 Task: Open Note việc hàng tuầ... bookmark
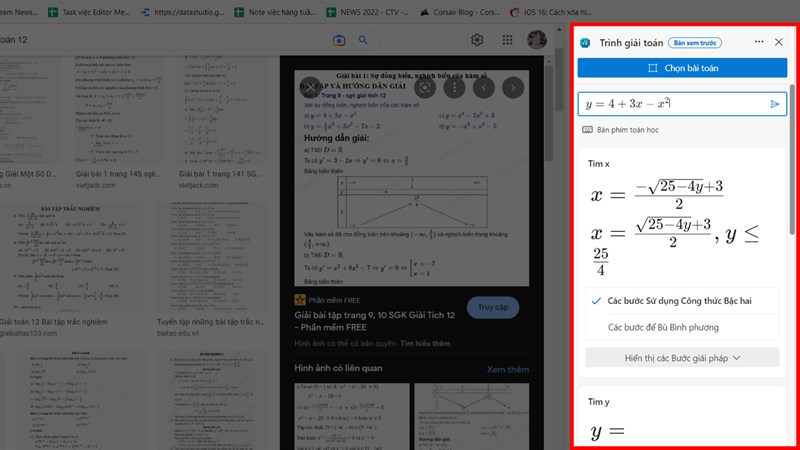click(x=275, y=12)
